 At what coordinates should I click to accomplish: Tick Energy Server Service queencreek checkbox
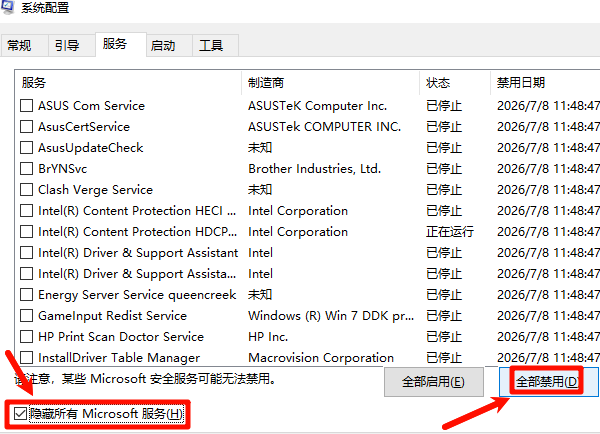[x=26, y=295]
